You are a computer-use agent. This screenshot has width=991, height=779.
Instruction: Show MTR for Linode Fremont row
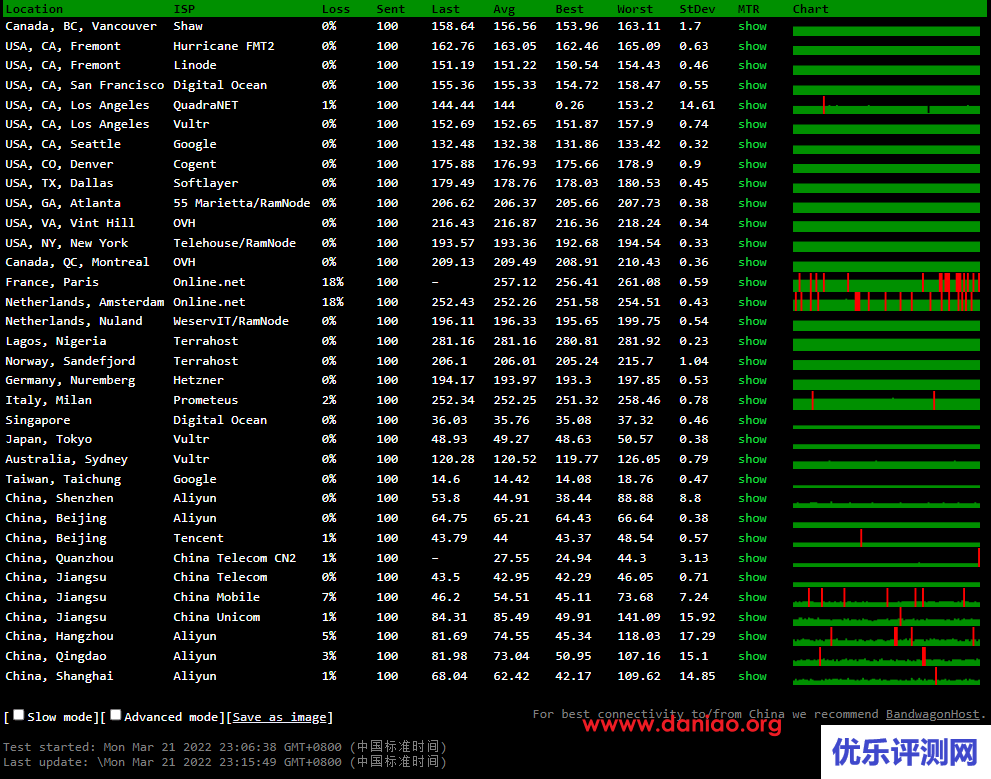[752, 65]
